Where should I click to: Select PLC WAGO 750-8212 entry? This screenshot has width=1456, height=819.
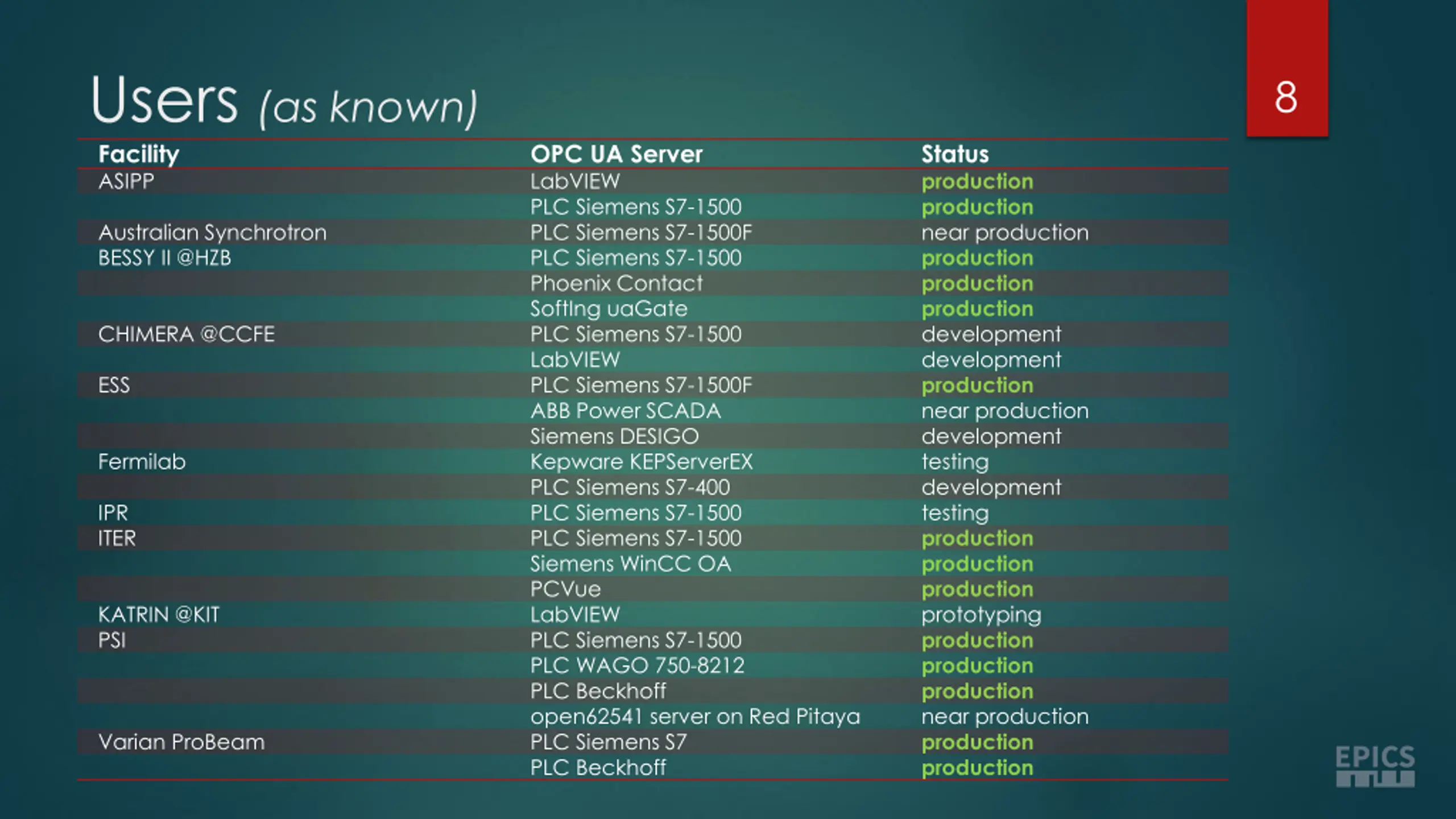tap(638, 665)
